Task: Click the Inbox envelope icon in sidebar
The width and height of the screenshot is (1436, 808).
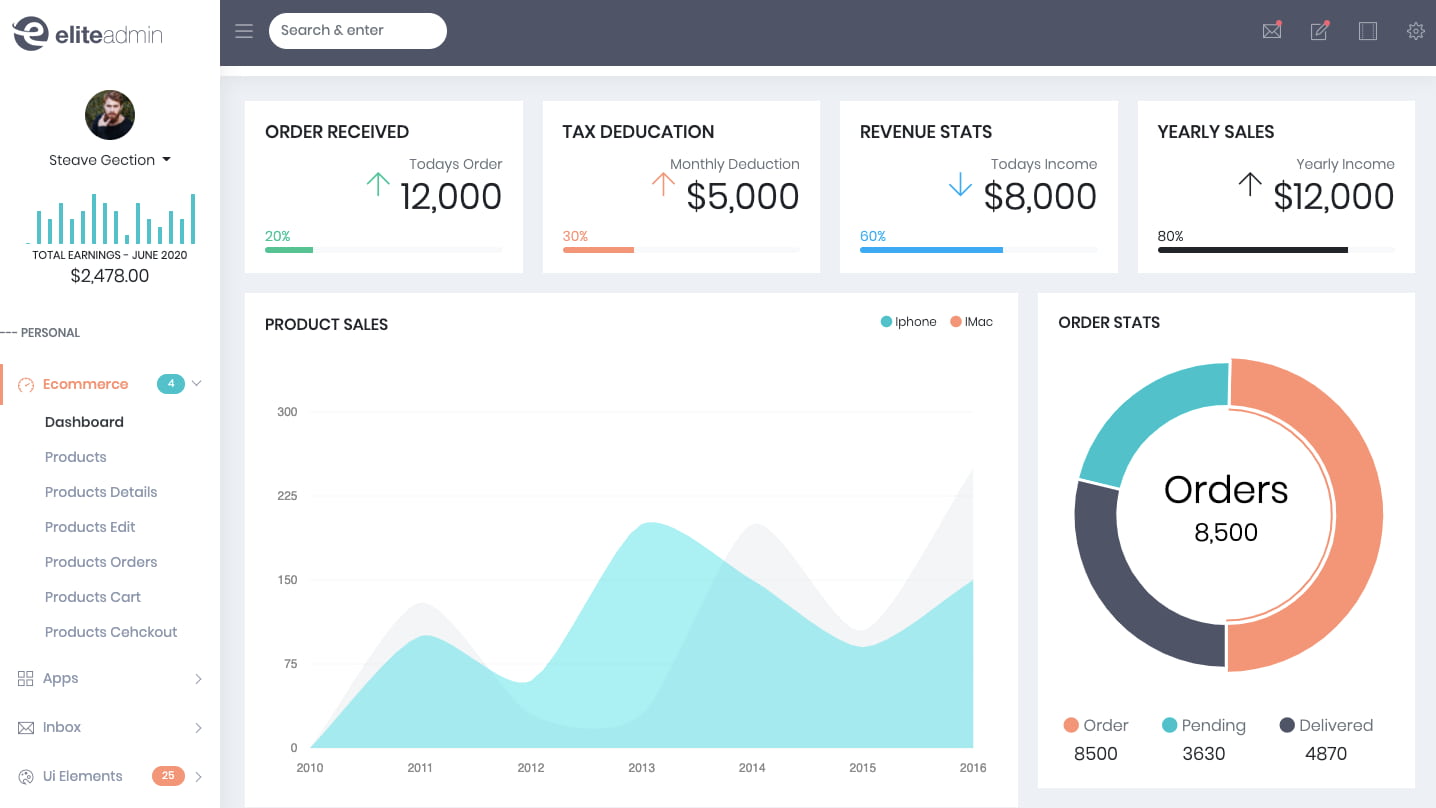Action: [x=25, y=727]
